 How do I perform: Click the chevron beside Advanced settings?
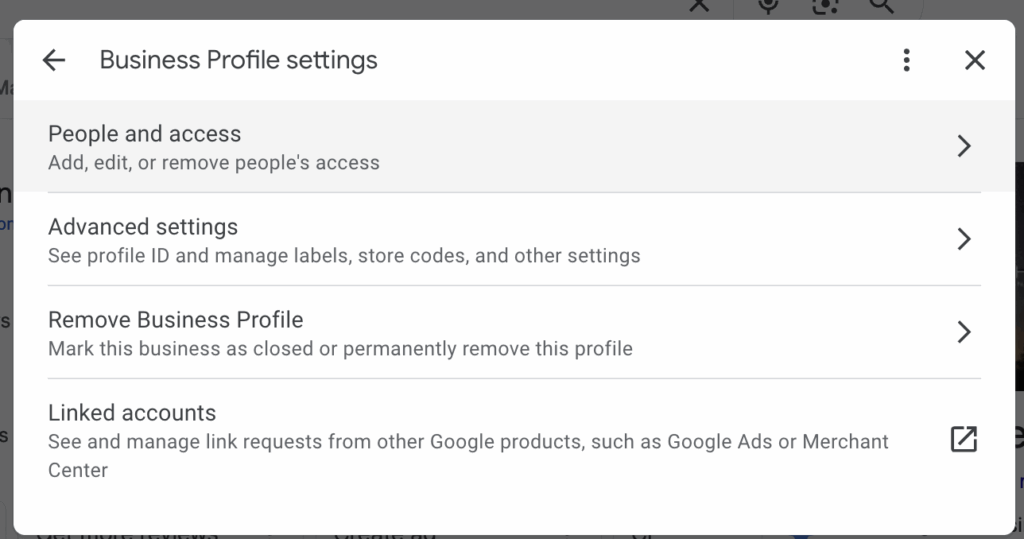964,239
